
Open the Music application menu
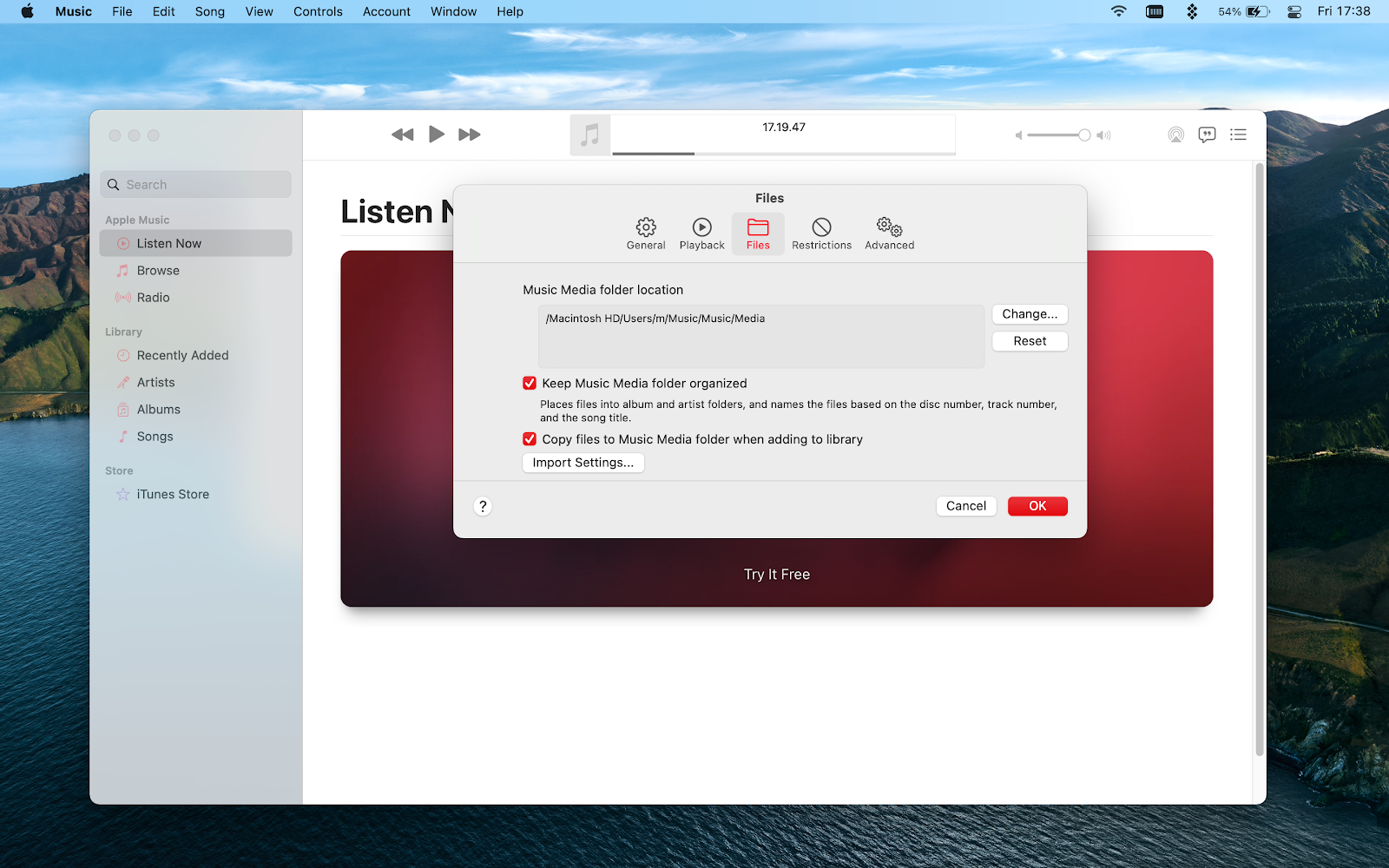(74, 11)
